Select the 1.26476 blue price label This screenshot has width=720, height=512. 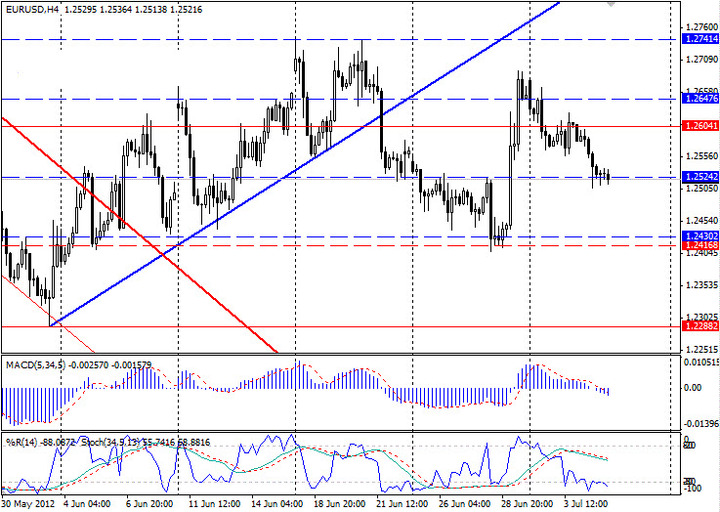pyautogui.click(x=699, y=99)
